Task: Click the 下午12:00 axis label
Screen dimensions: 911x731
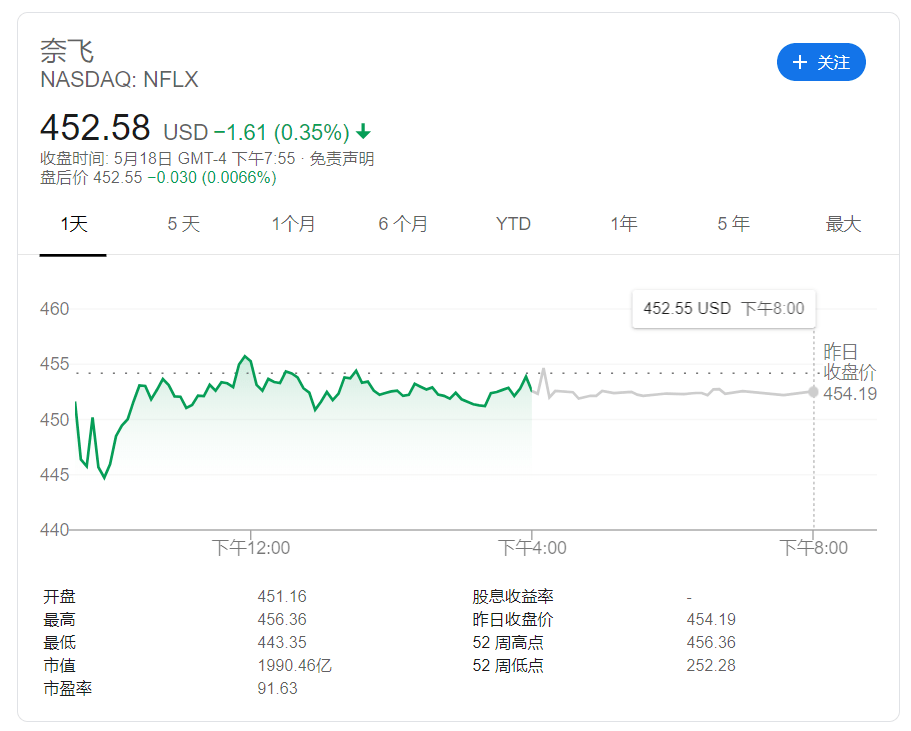Action: tap(250, 548)
